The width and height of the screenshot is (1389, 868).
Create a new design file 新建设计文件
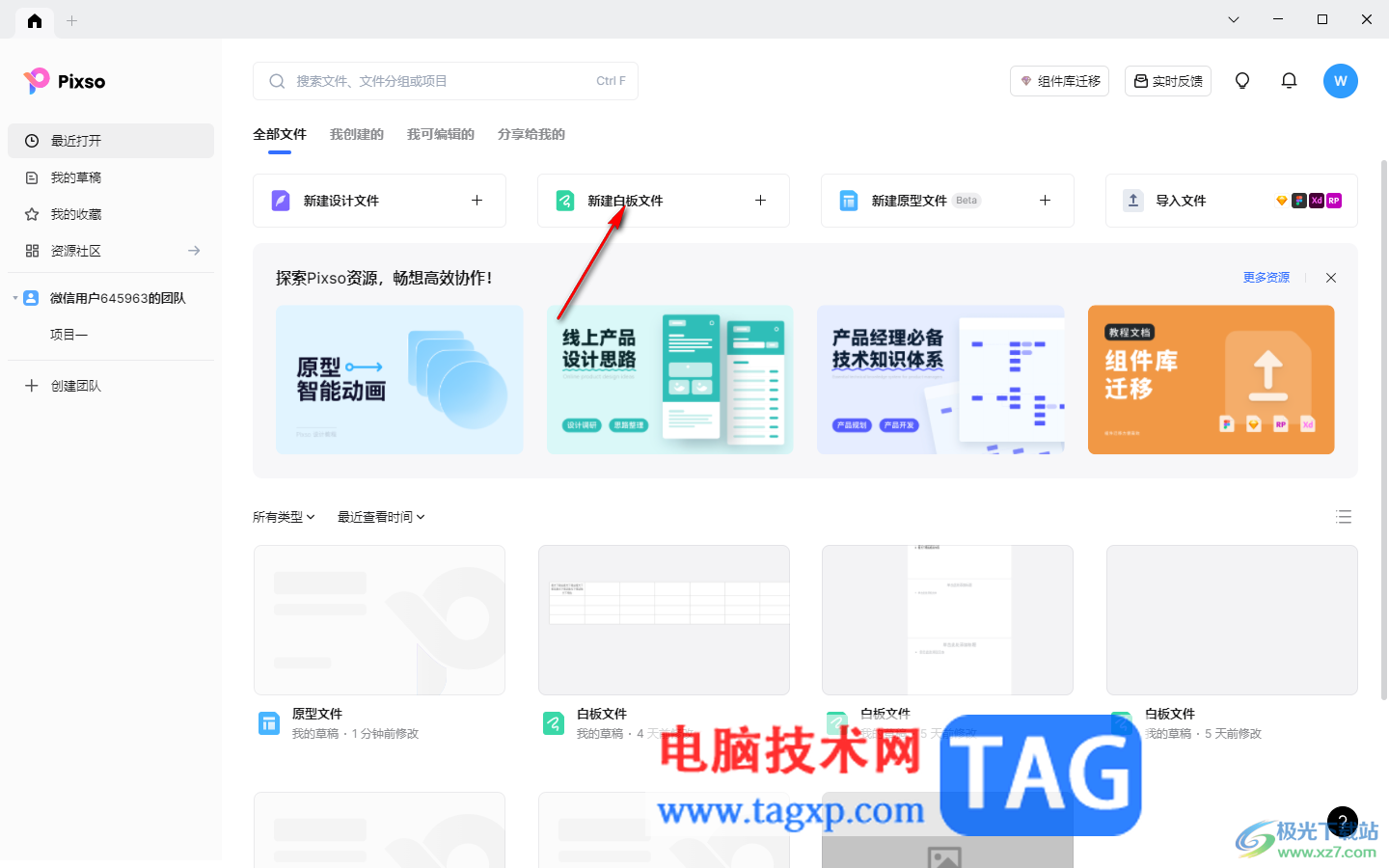(x=379, y=201)
